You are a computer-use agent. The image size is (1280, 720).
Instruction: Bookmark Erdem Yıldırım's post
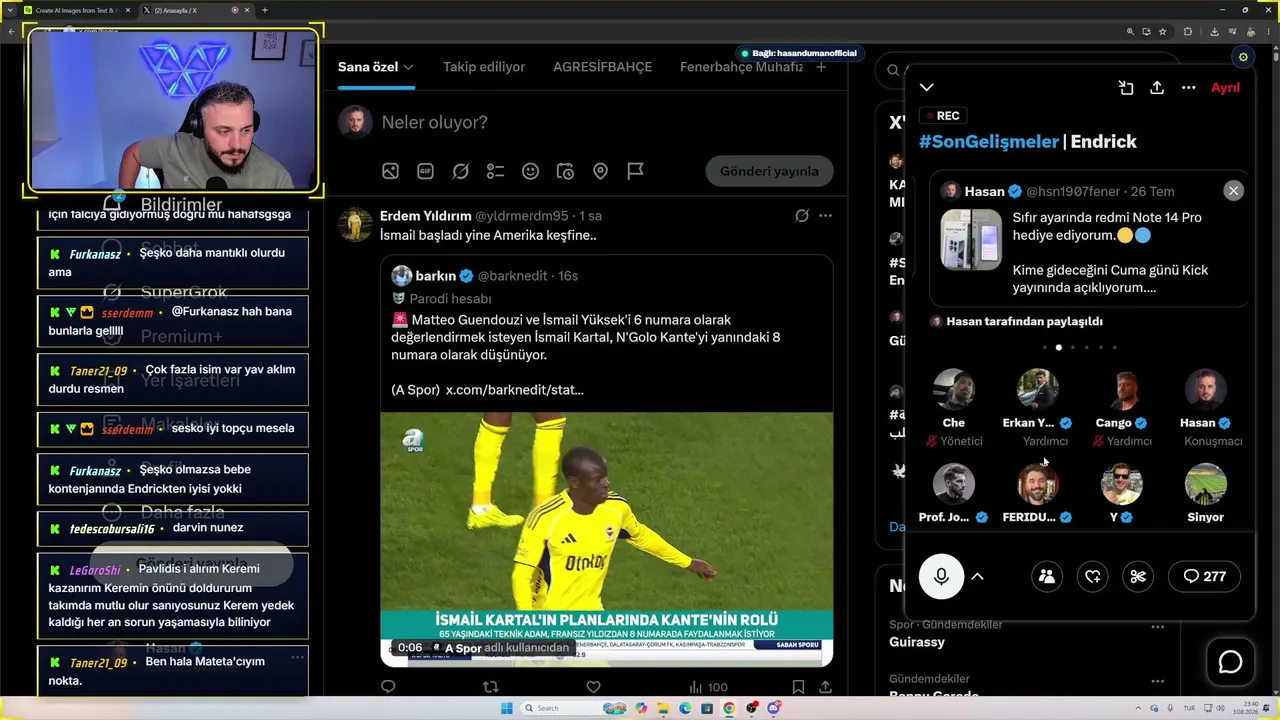tap(798, 687)
